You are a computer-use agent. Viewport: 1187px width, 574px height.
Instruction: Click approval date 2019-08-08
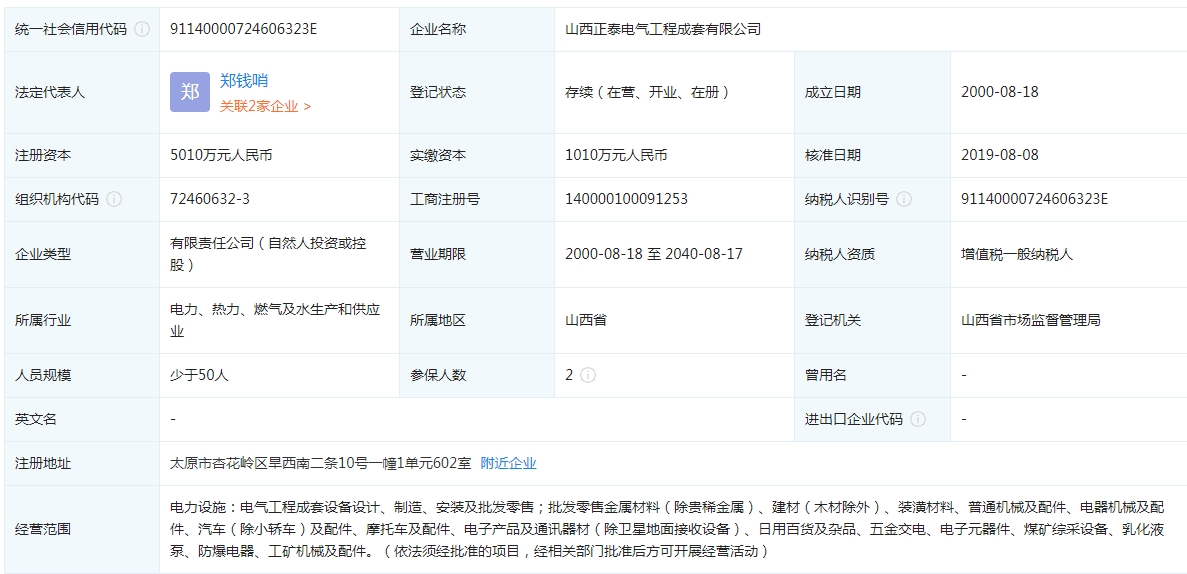(999, 155)
